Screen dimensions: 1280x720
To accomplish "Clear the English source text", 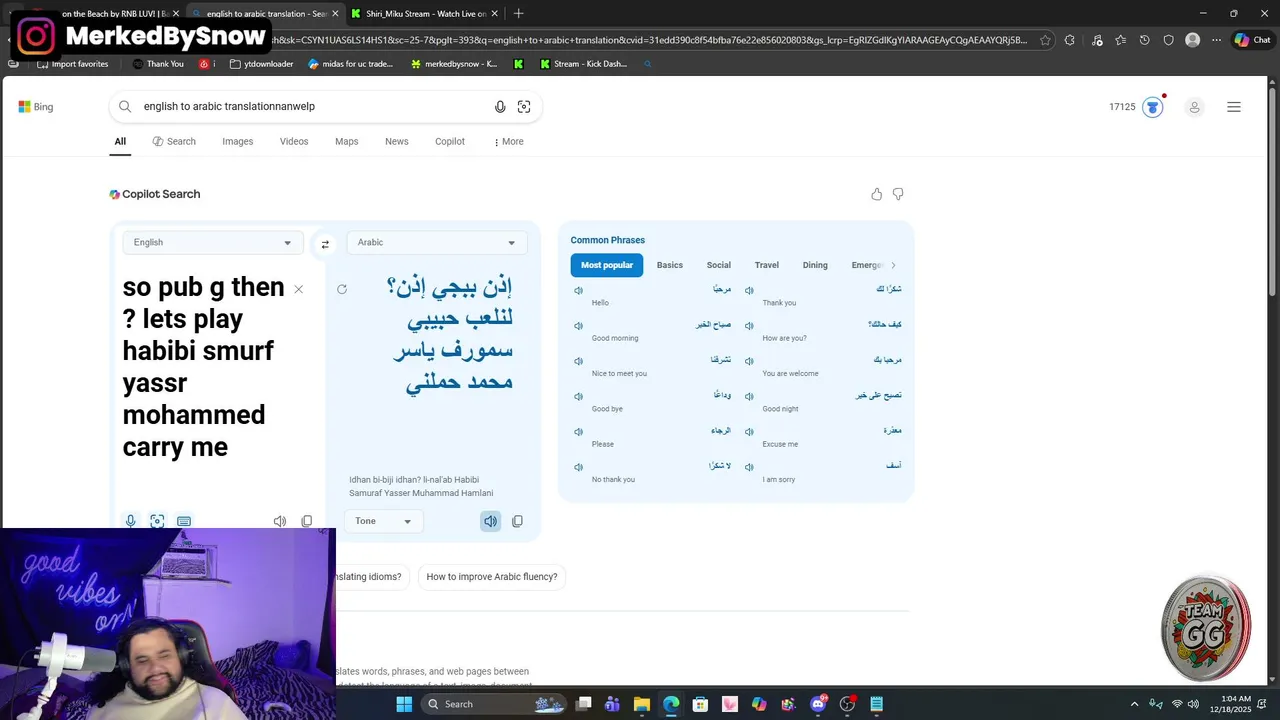I will [x=298, y=289].
